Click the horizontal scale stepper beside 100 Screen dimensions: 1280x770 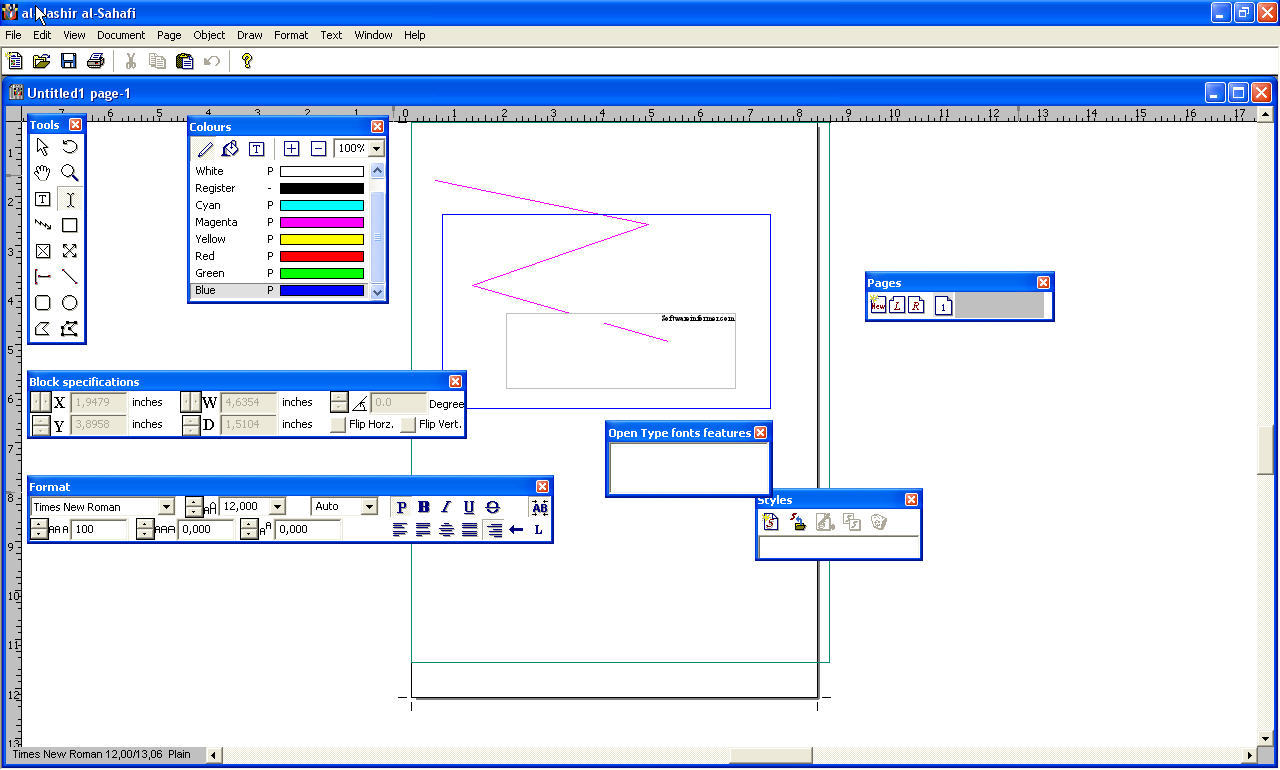pos(39,530)
